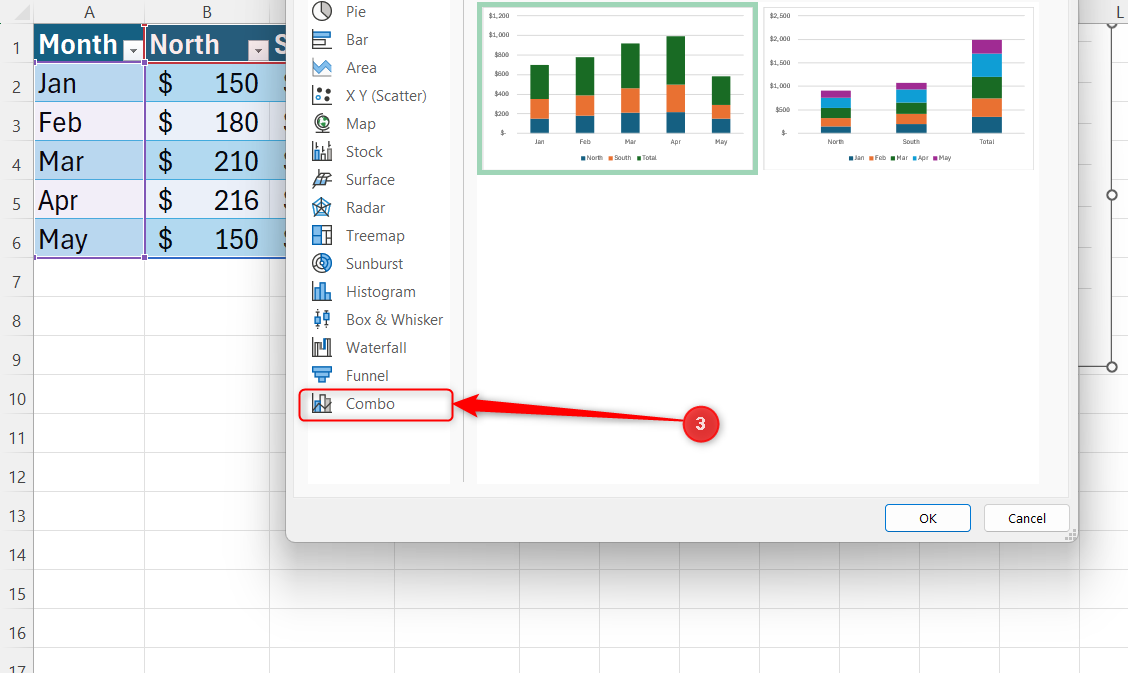Image resolution: width=1128 pixels, height=673 pixels.
Task: Click the Jan cell
Action: click(x=89, y=83)
